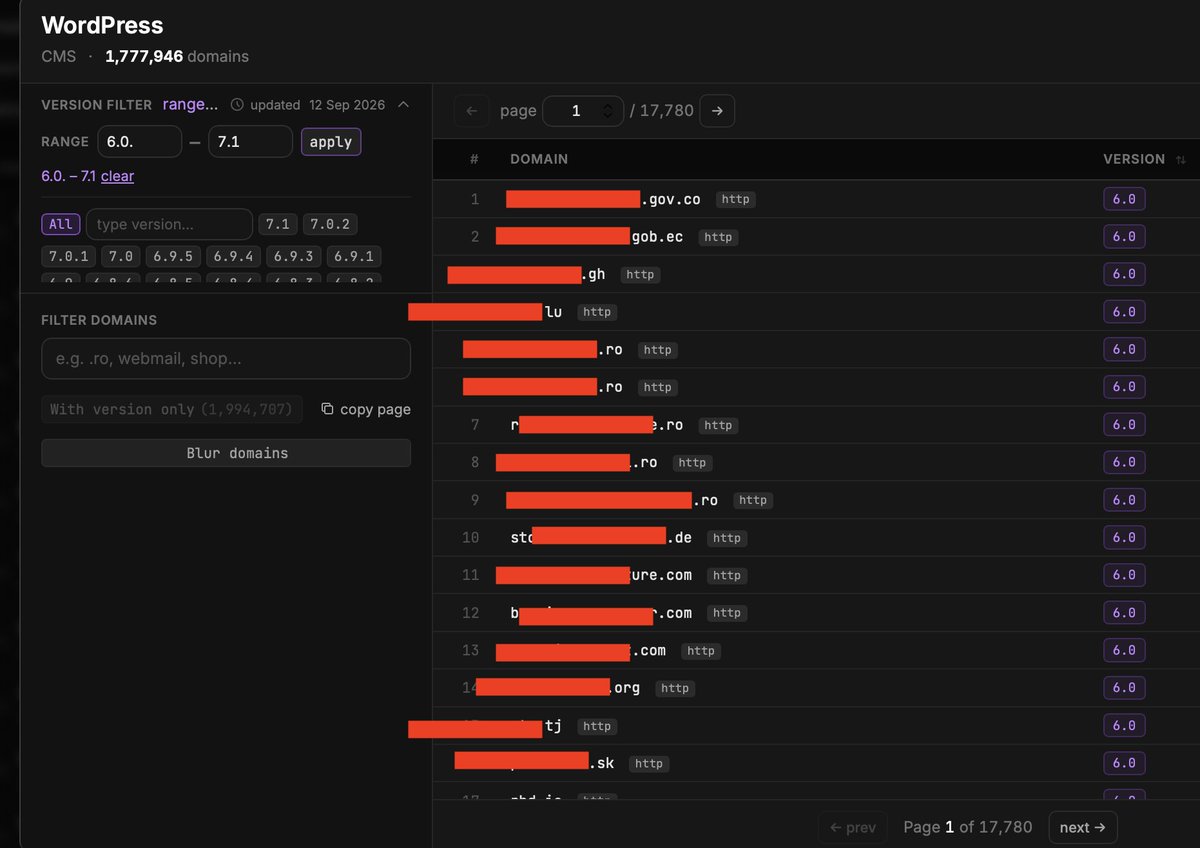Viewport: 1200px width, 848px height.
Task: Click the range start field showing 6.0.
Action: coord(140,141)
